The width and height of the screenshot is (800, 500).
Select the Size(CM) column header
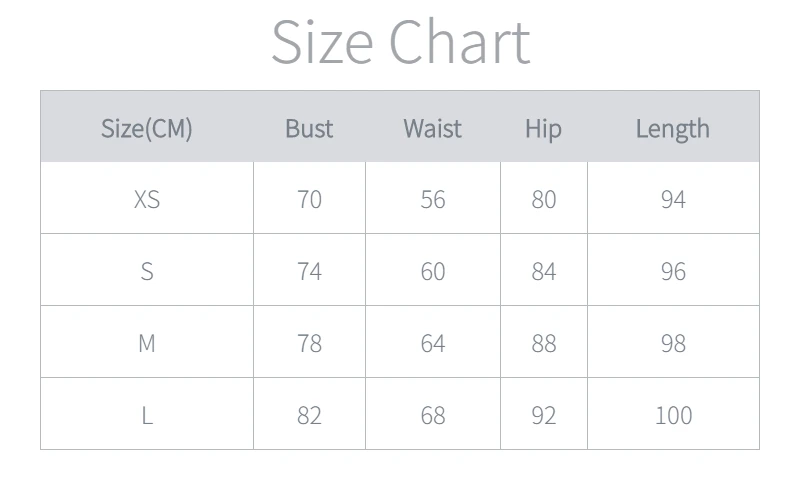146,128
